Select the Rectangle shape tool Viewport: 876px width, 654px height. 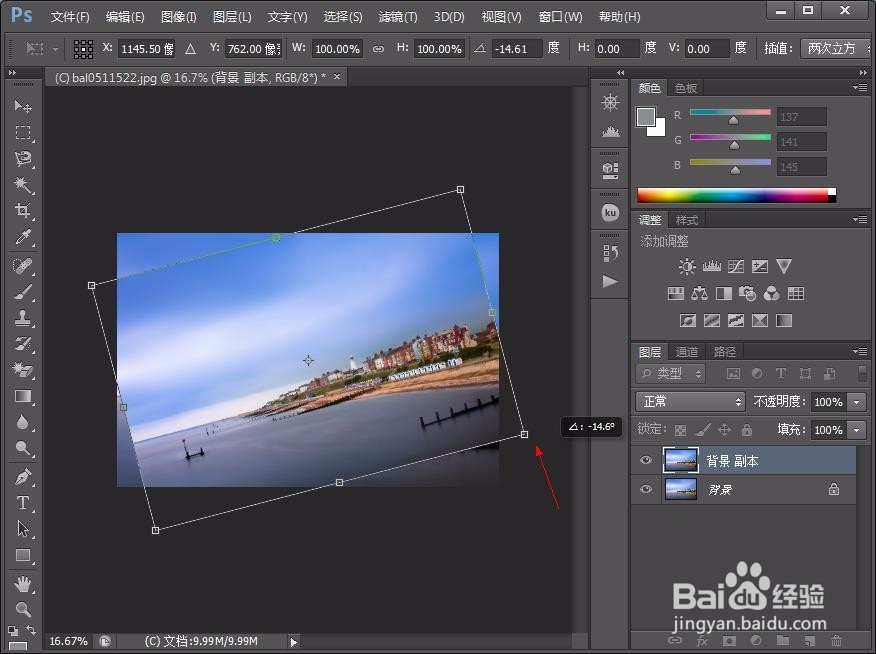[23, 555]
